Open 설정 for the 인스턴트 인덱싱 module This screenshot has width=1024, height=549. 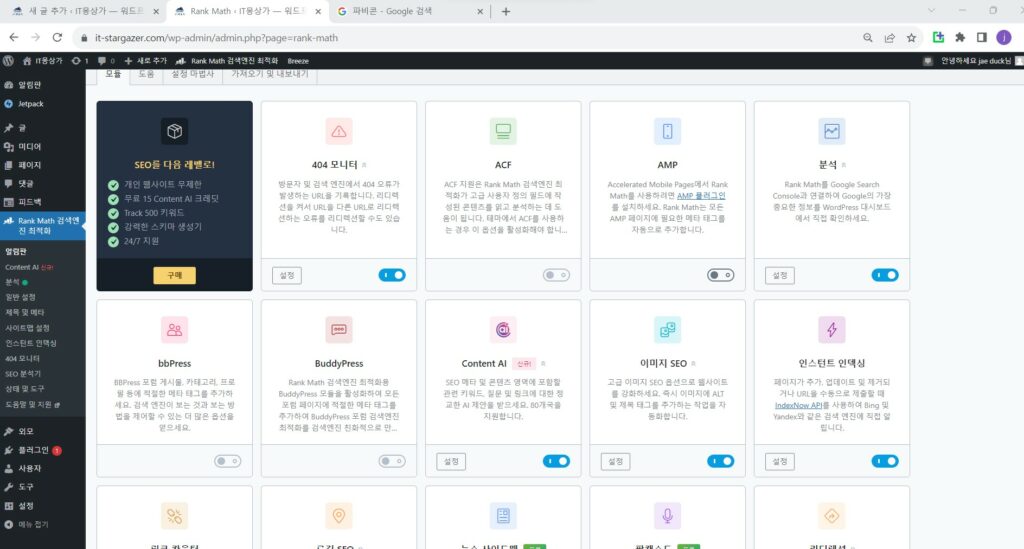coord(780,462)
